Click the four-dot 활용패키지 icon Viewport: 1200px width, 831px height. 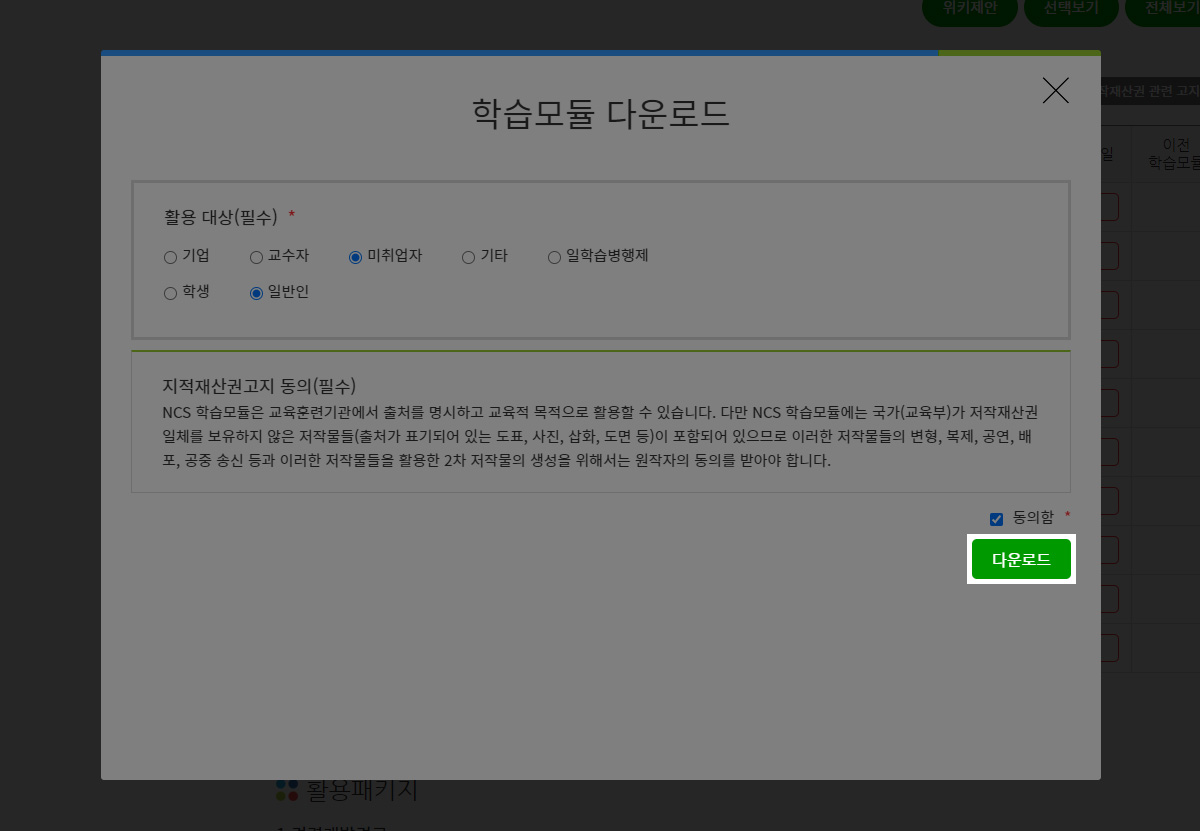tap(287, 790)
